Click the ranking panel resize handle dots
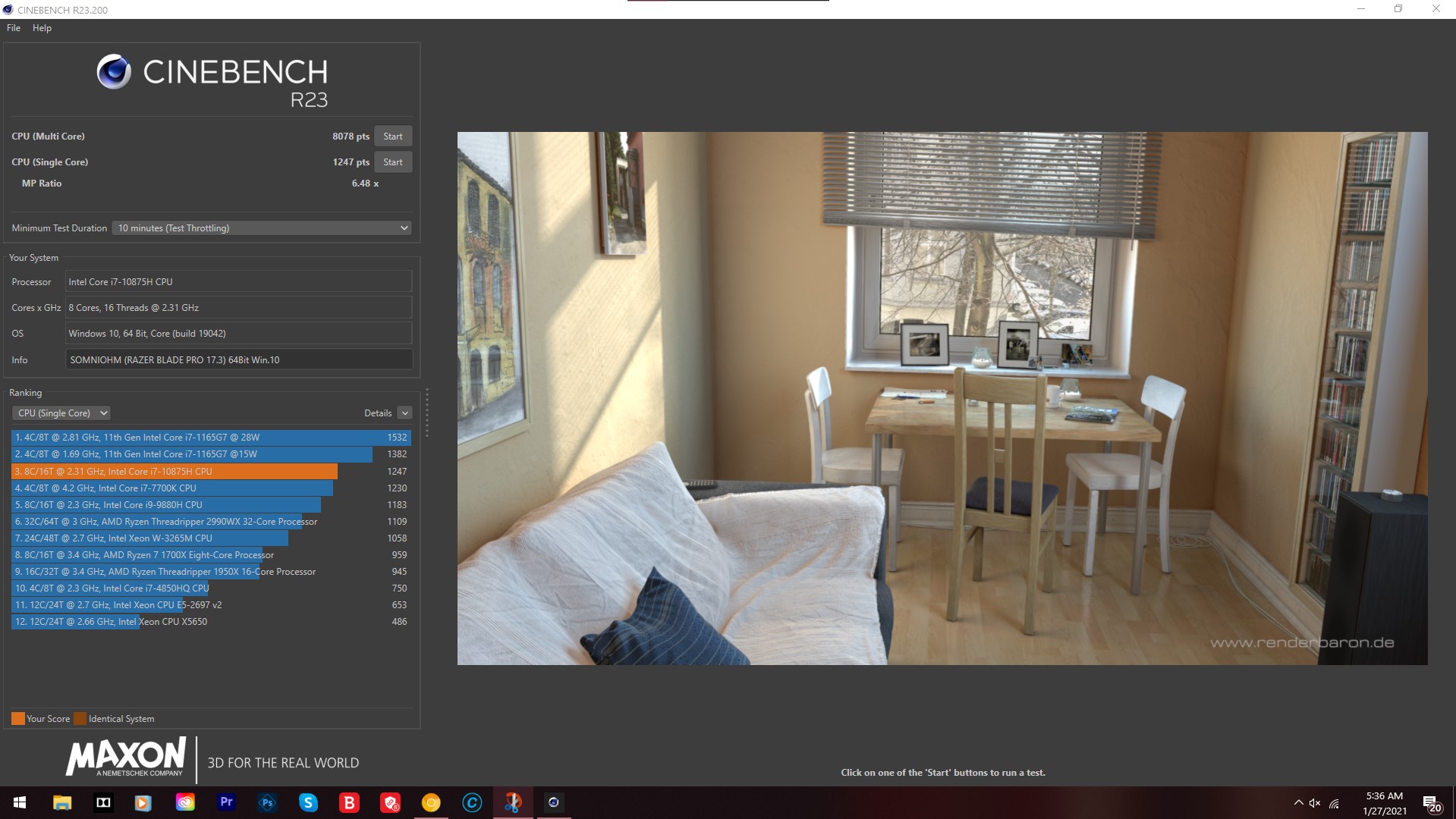 click(427, 413)
